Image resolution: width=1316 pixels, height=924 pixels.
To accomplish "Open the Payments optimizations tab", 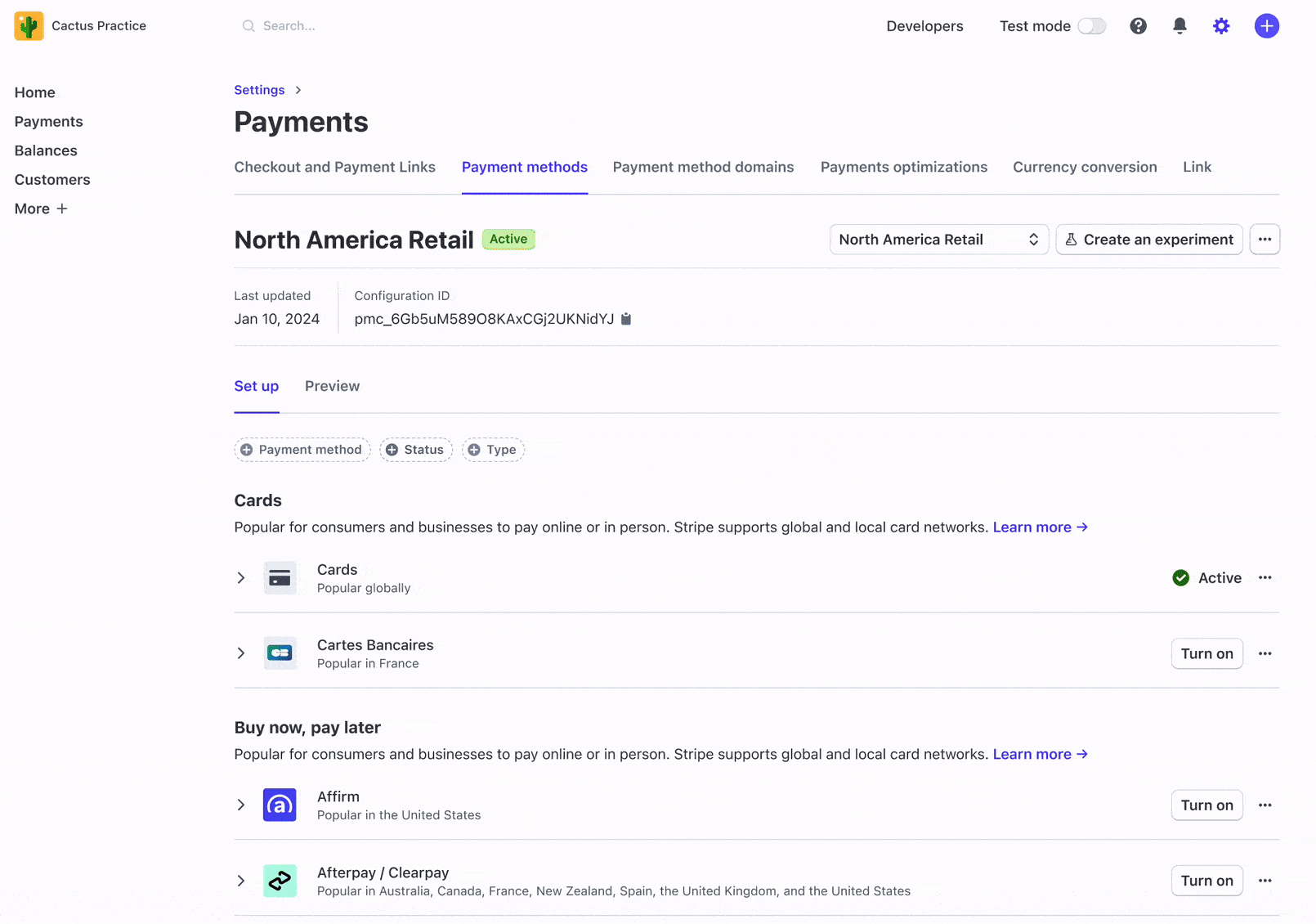I will [904, 167].
